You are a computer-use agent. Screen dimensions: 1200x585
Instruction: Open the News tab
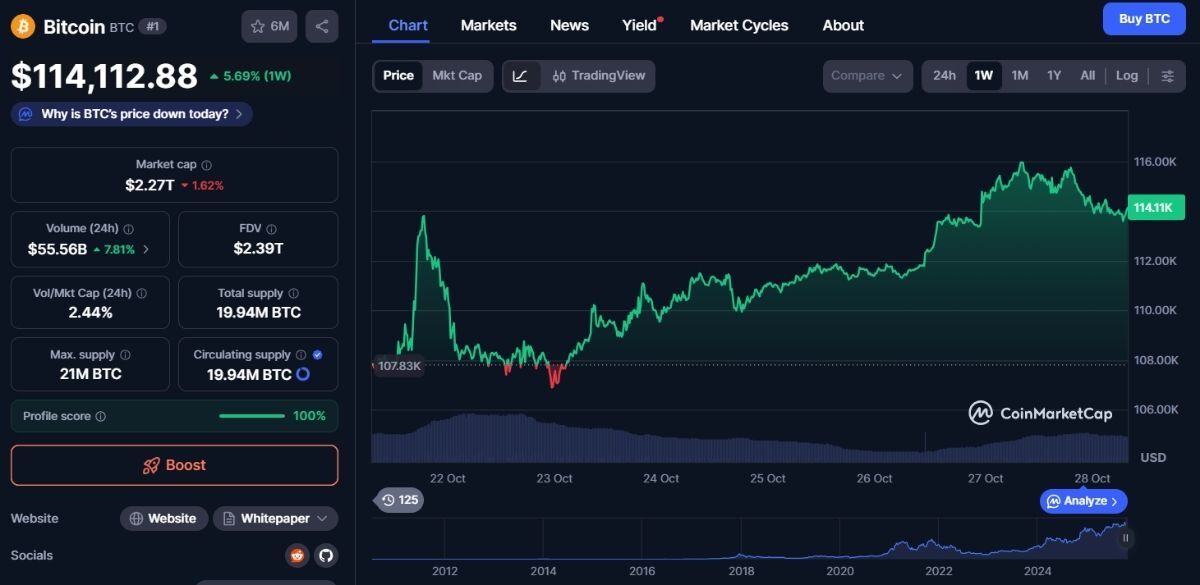569,25
